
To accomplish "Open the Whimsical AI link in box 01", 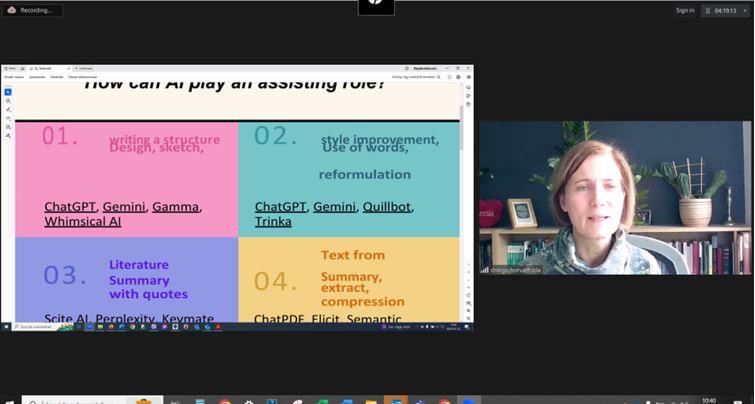I will click(83, 221).
